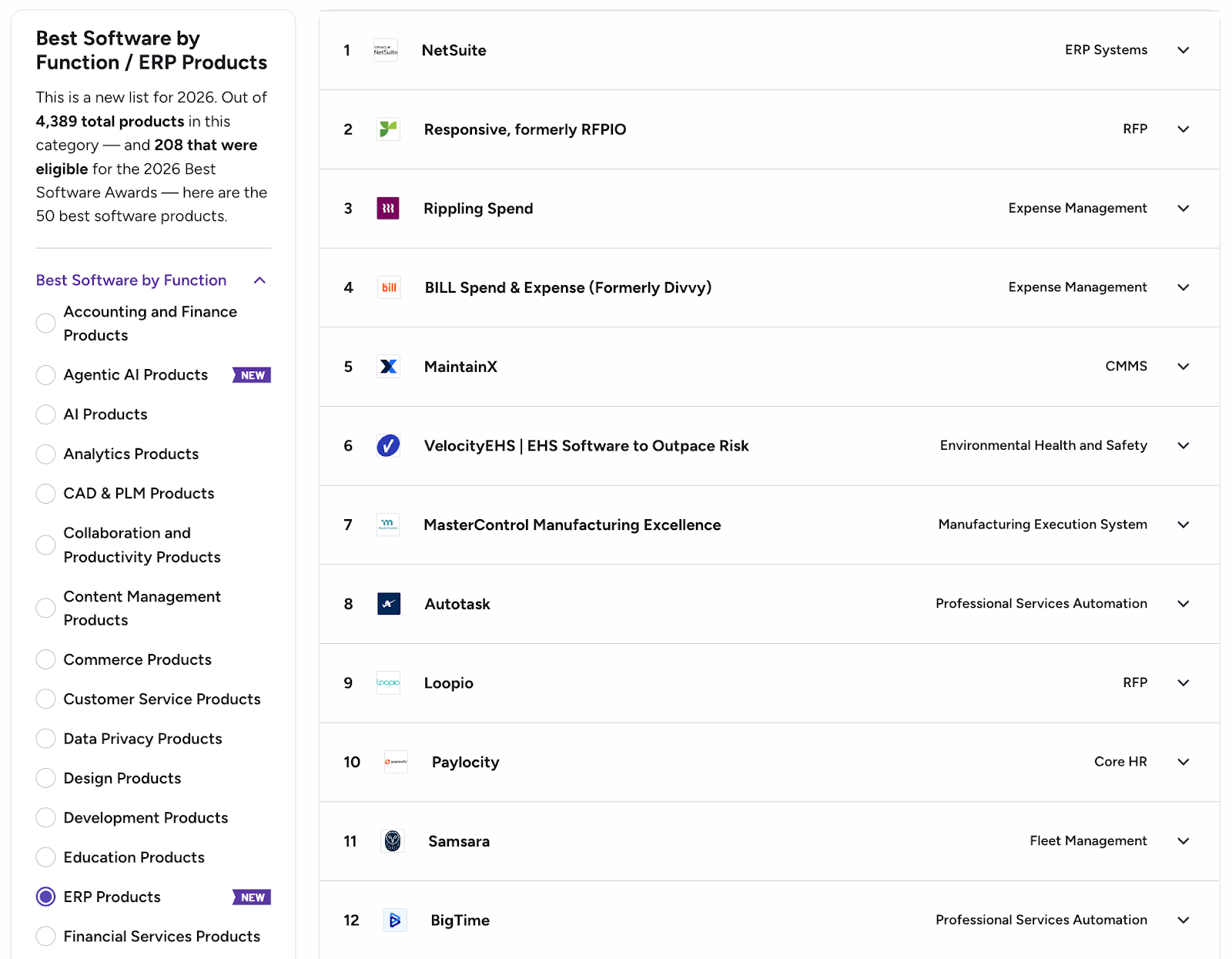Expand details for Responsive, formerly RFPIO
Screen dimensions: 1232x959
click(1183, 129)
